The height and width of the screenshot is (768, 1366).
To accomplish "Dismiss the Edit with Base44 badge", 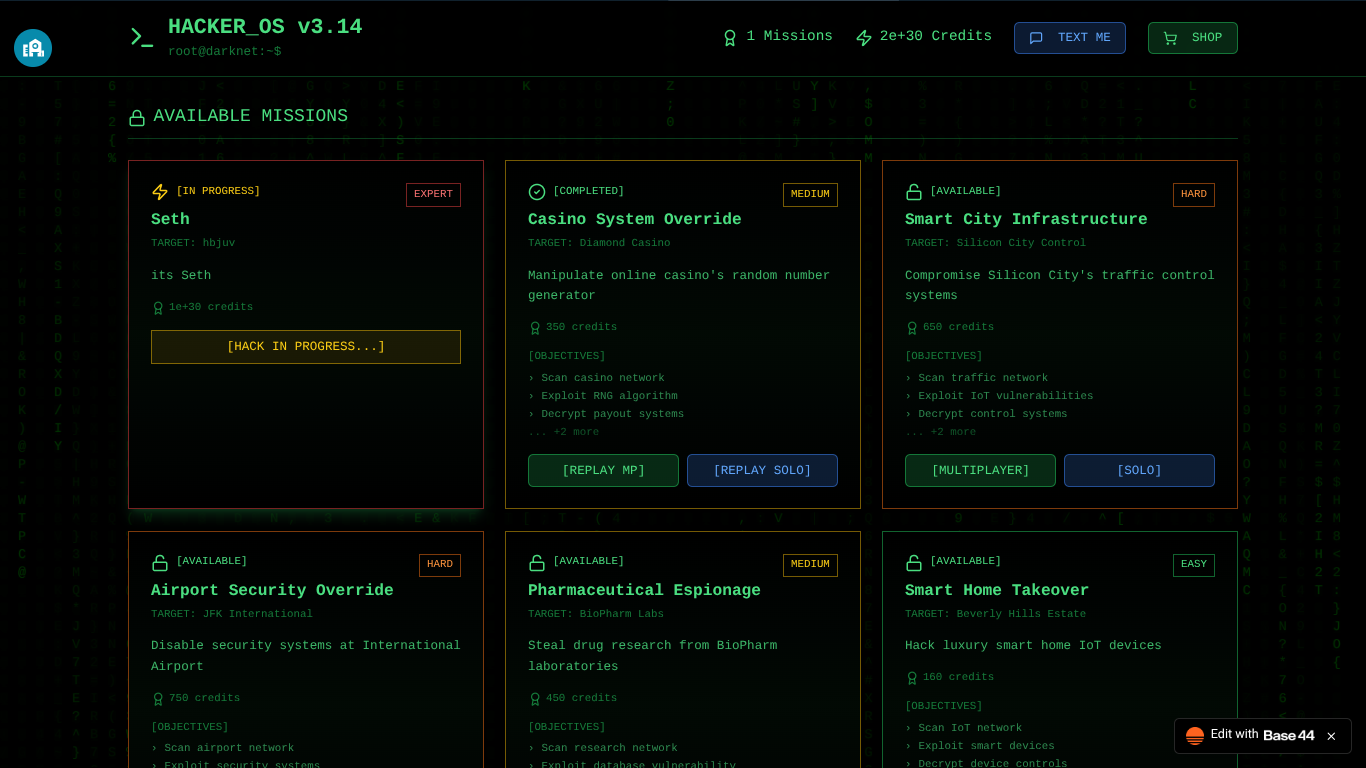I will (x=1331, y=736).
